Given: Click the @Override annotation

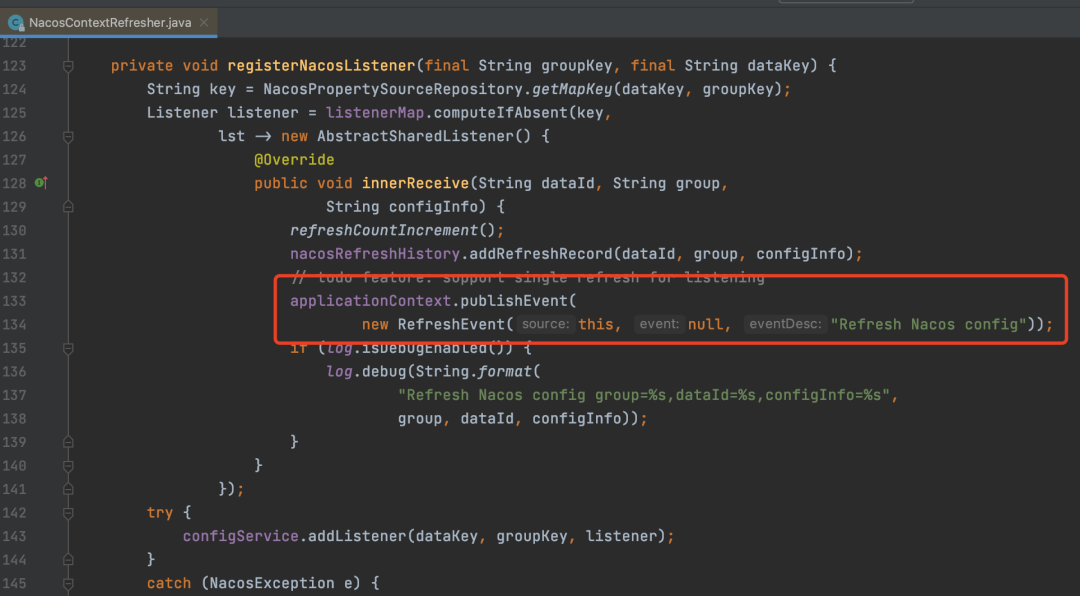Looking at the screenshot, I should click(x=294, y=160).
